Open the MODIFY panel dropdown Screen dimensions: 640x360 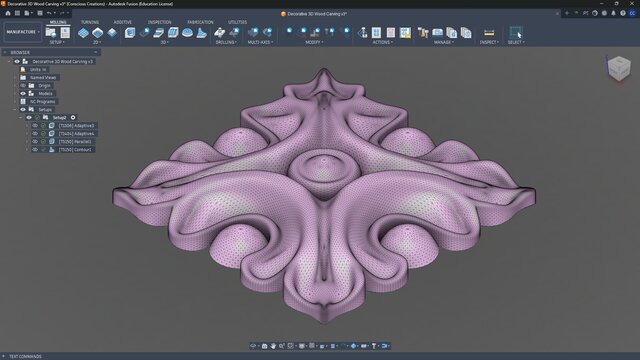point(314,42)
